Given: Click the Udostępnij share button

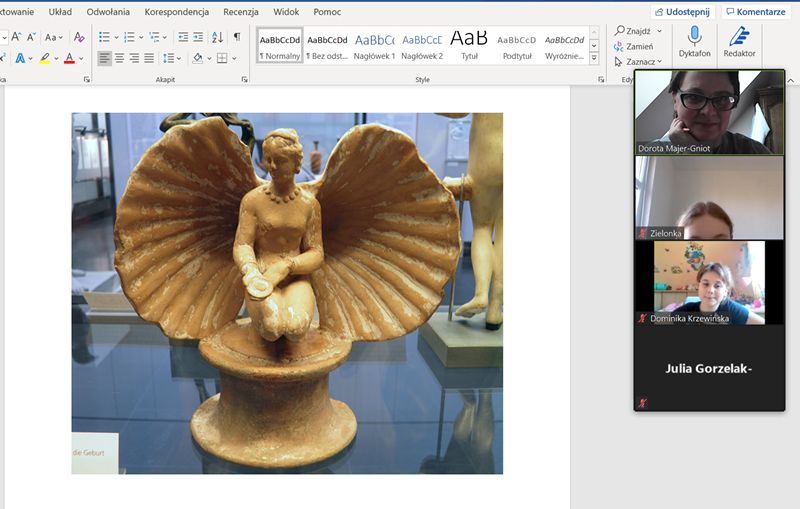Looking at the screenshot, I should coord(683,12).
